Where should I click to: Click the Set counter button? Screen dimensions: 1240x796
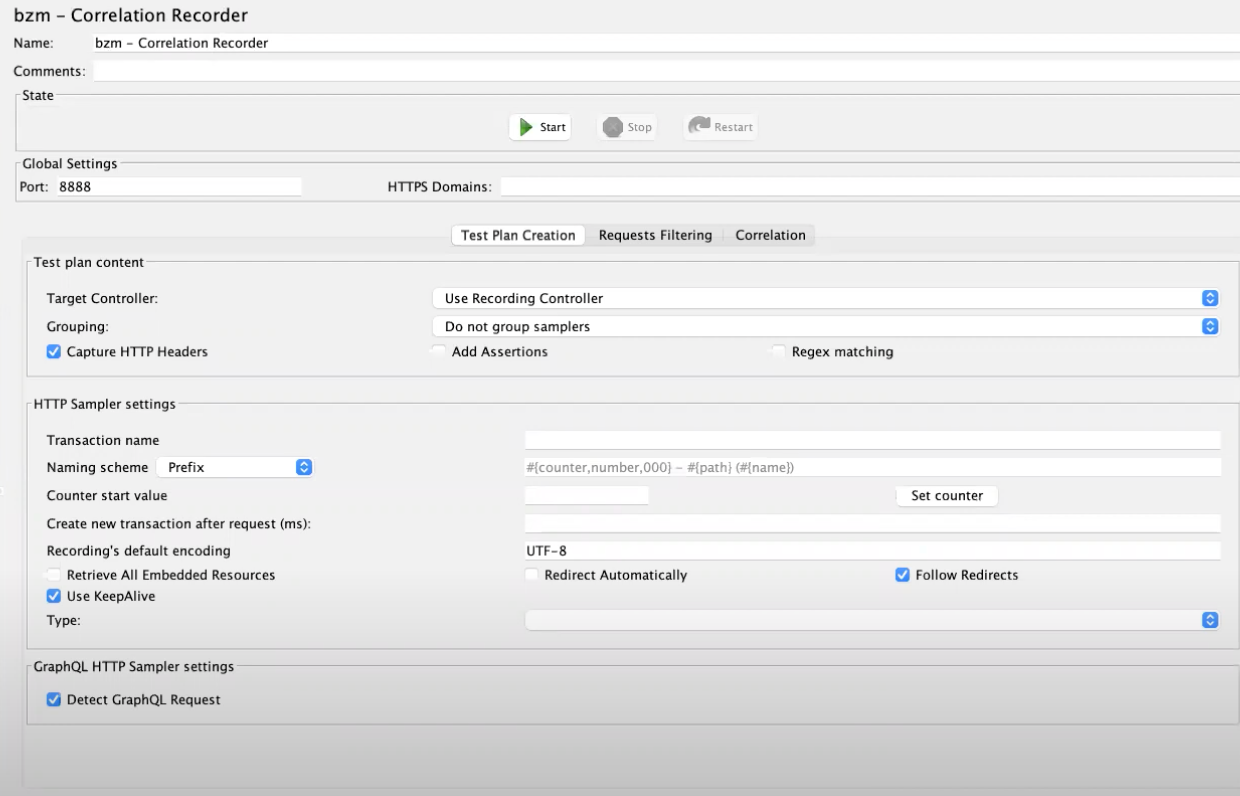[947, 495]
